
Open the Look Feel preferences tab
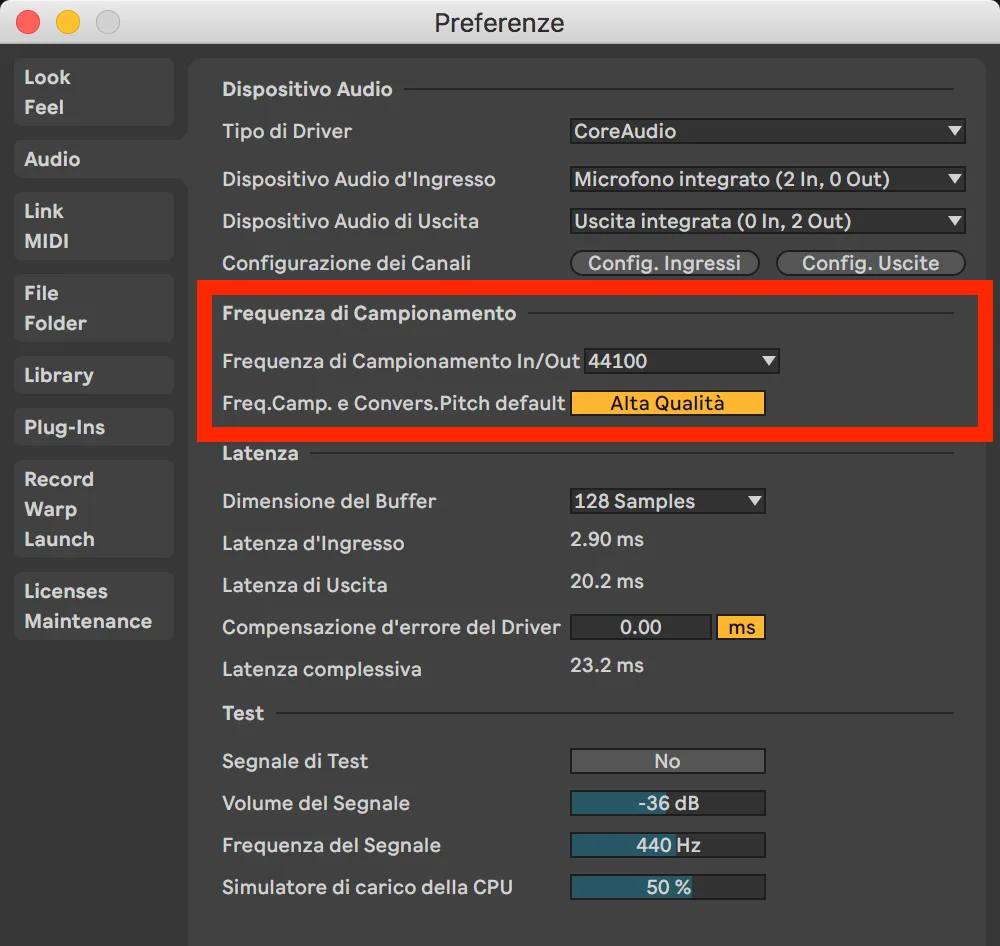click(94, 92)
